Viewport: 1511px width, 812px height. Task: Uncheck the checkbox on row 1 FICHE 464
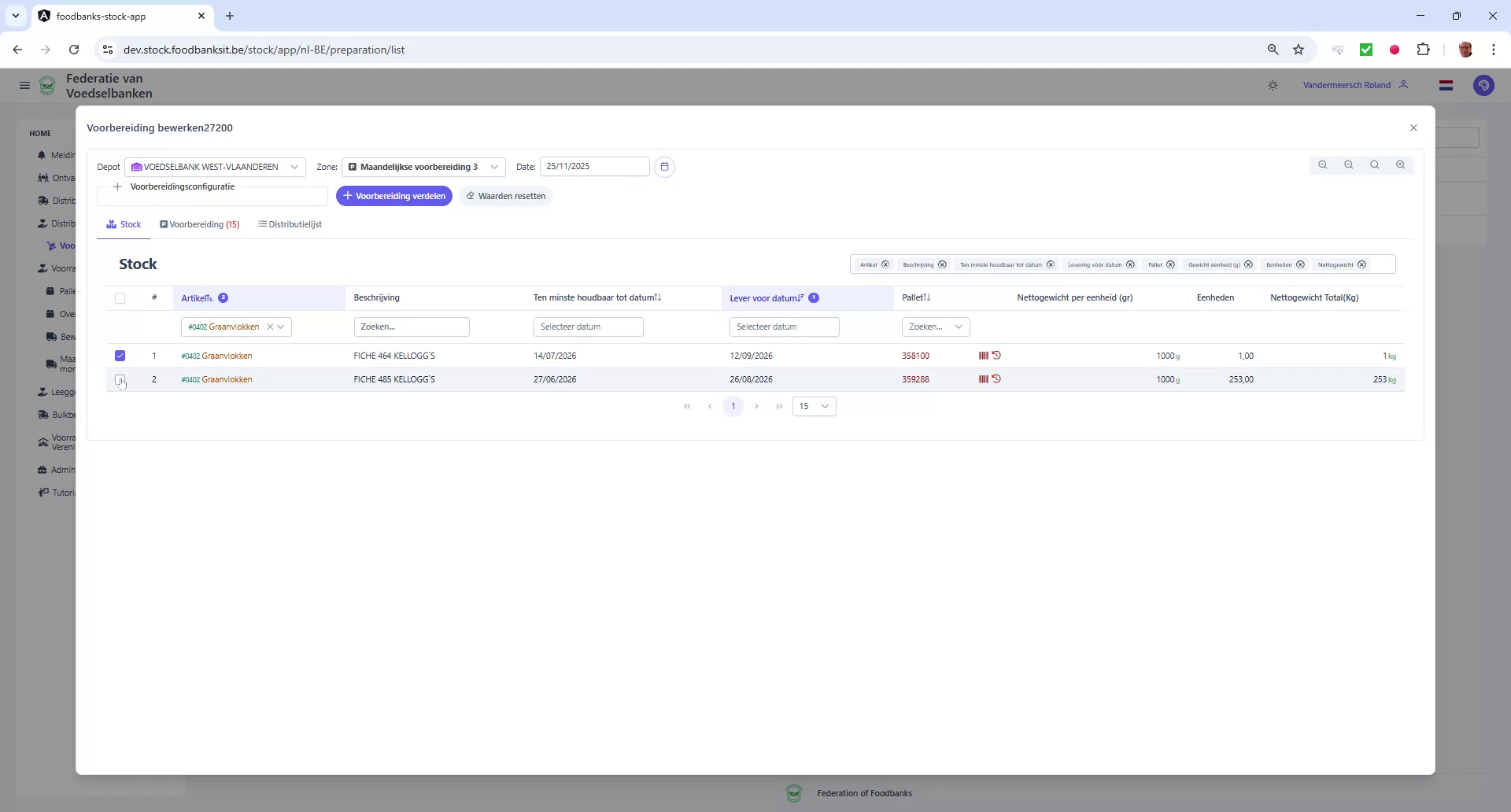[120, 356]
